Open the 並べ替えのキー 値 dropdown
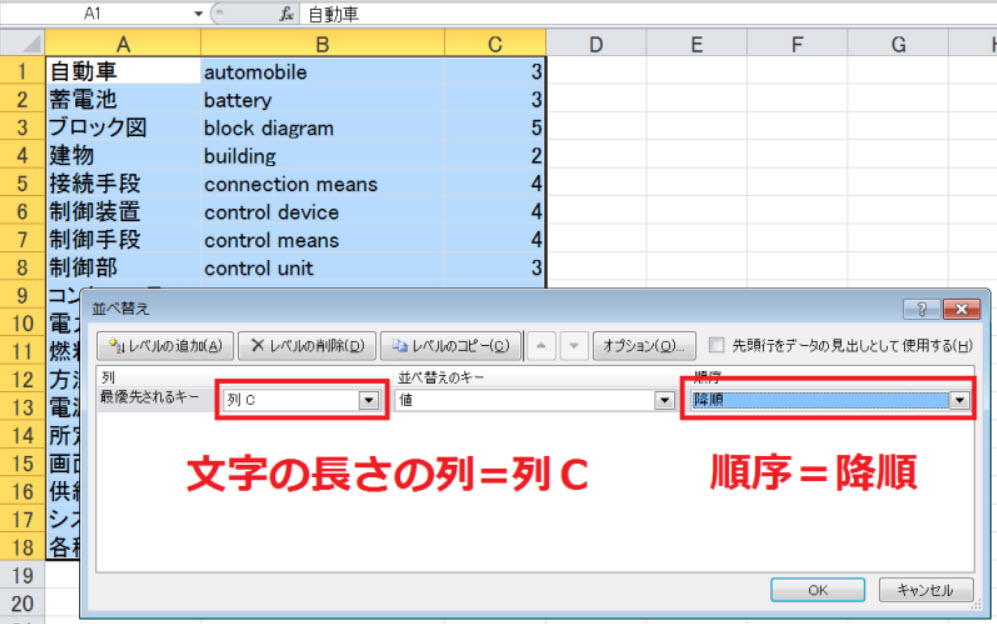The image size is (997, 624). pos(664,400)
